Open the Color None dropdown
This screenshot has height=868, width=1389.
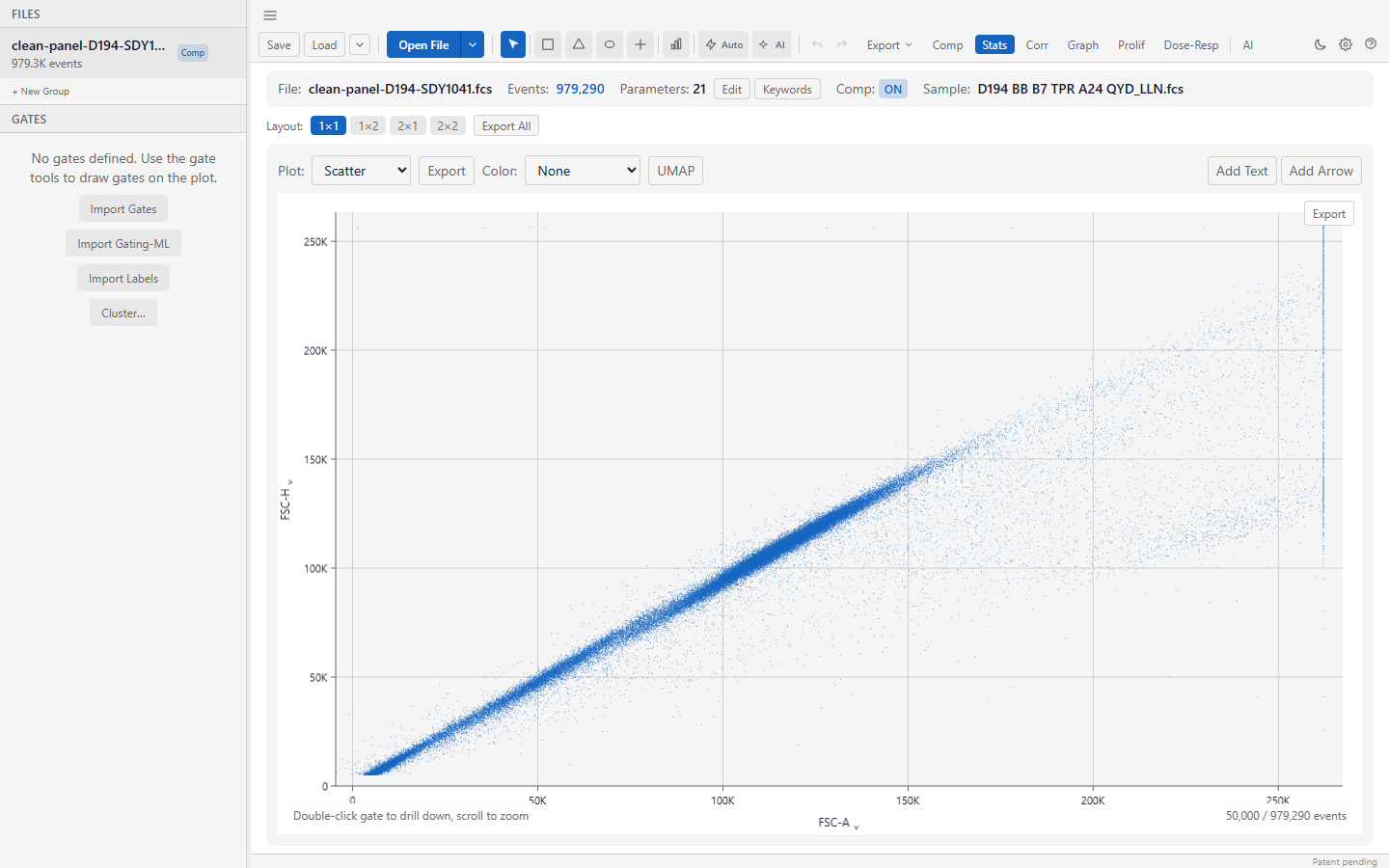(x=583, y=171)
